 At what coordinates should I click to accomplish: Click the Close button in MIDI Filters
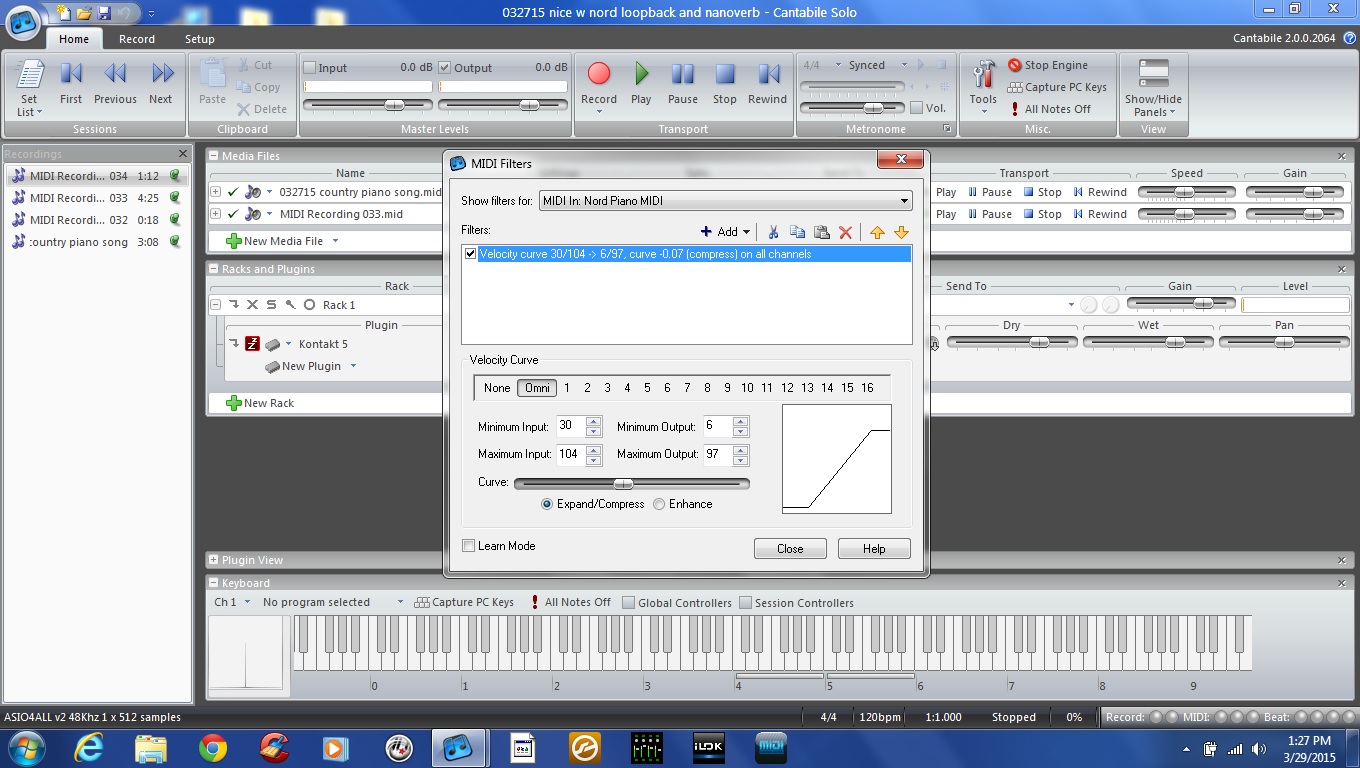tap(790, 549)
